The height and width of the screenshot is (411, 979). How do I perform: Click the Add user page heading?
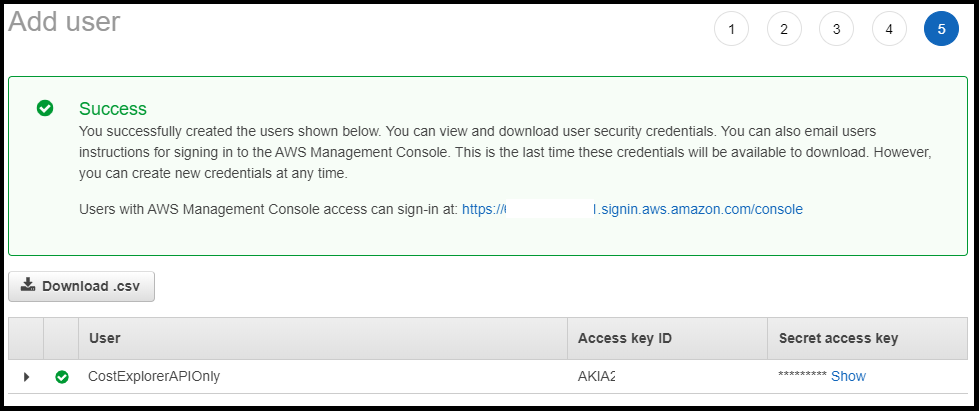tap(64, 22)
